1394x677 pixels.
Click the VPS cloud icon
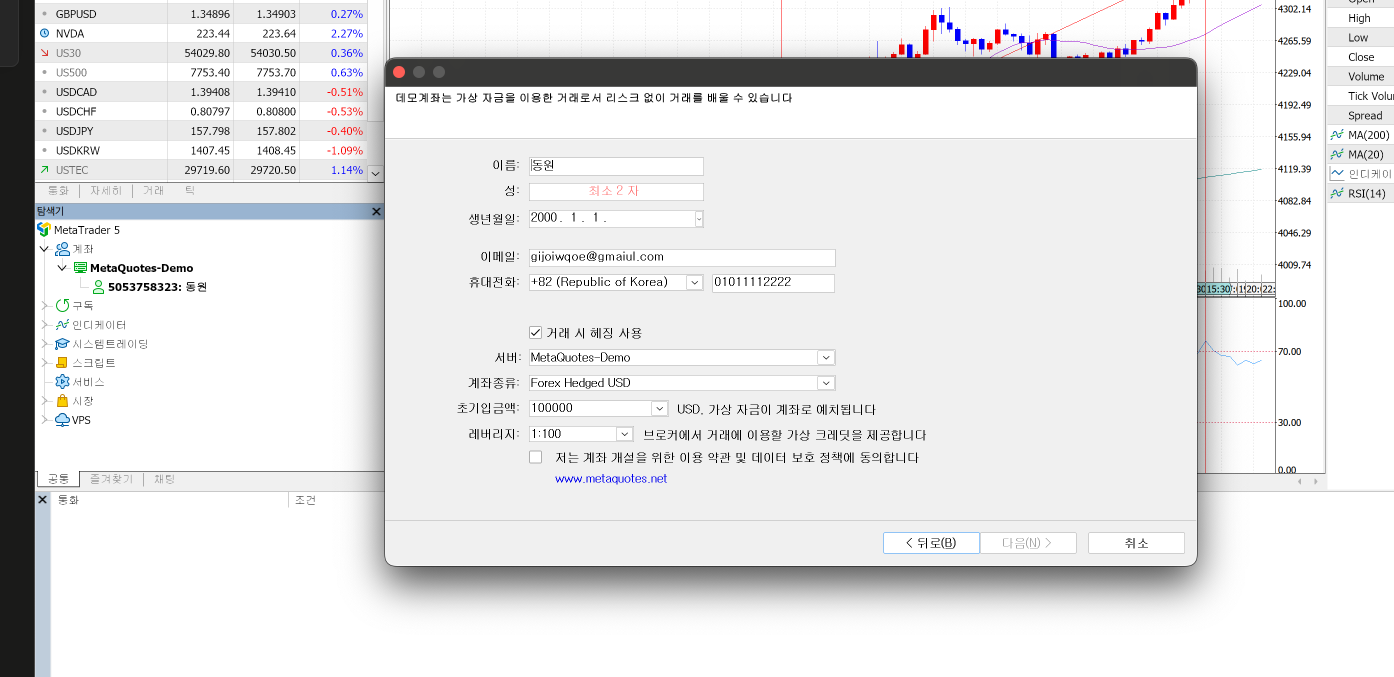62,420
